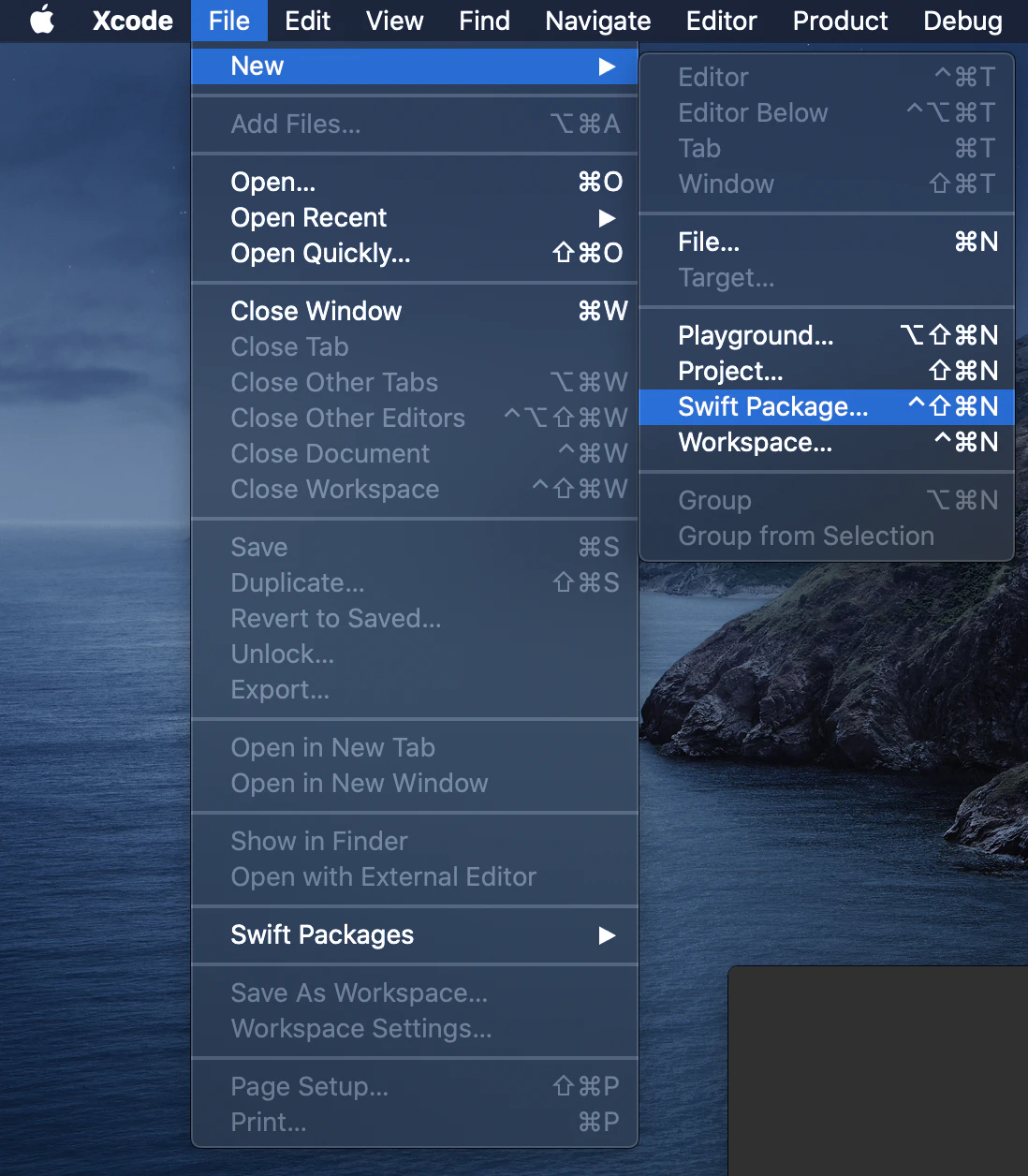Viewport: 1028px width, 1176px height.
Task: Open the Navigate menu
Action: [x=597, y=21]
